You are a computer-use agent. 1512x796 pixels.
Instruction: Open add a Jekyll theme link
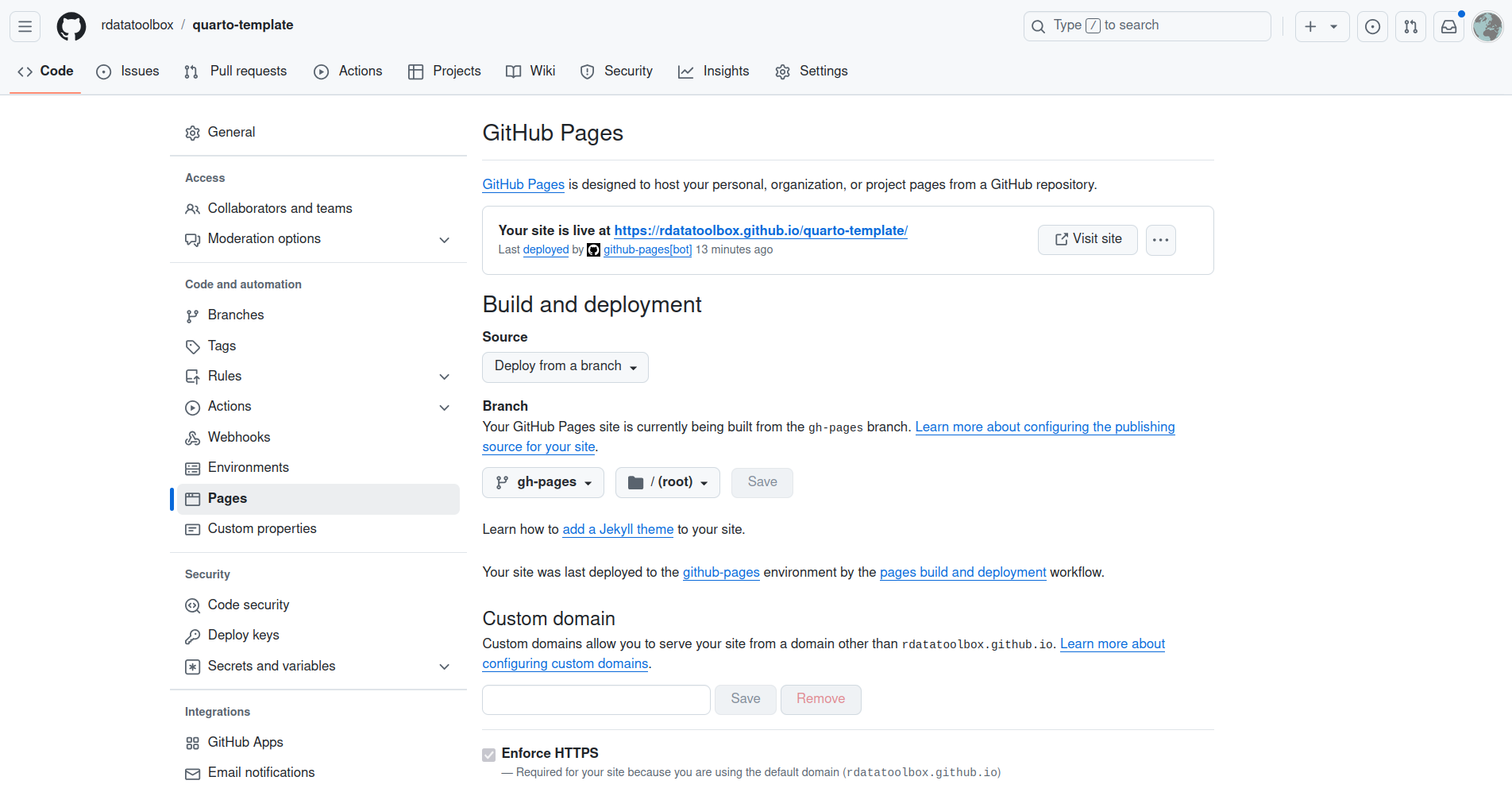(x=618, y=529)
